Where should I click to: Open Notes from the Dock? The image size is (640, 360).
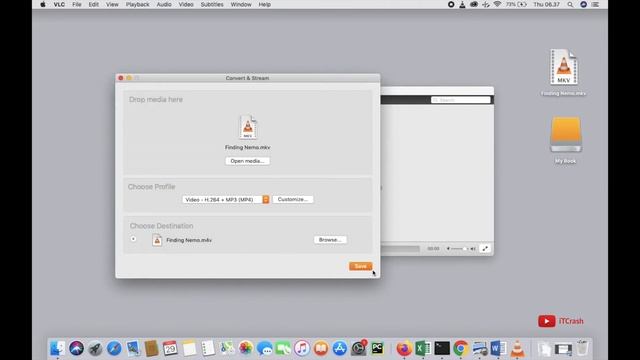pos(189,348)
